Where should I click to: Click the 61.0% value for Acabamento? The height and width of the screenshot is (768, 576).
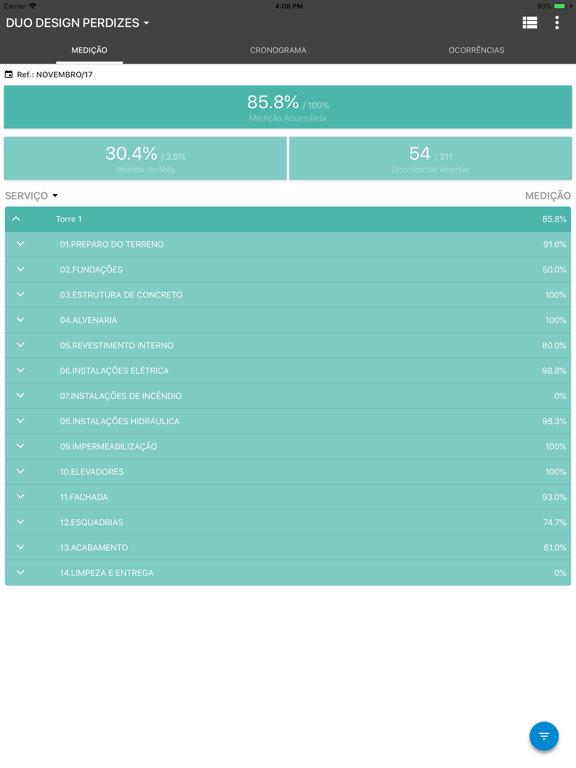click(x=555, y=548)
